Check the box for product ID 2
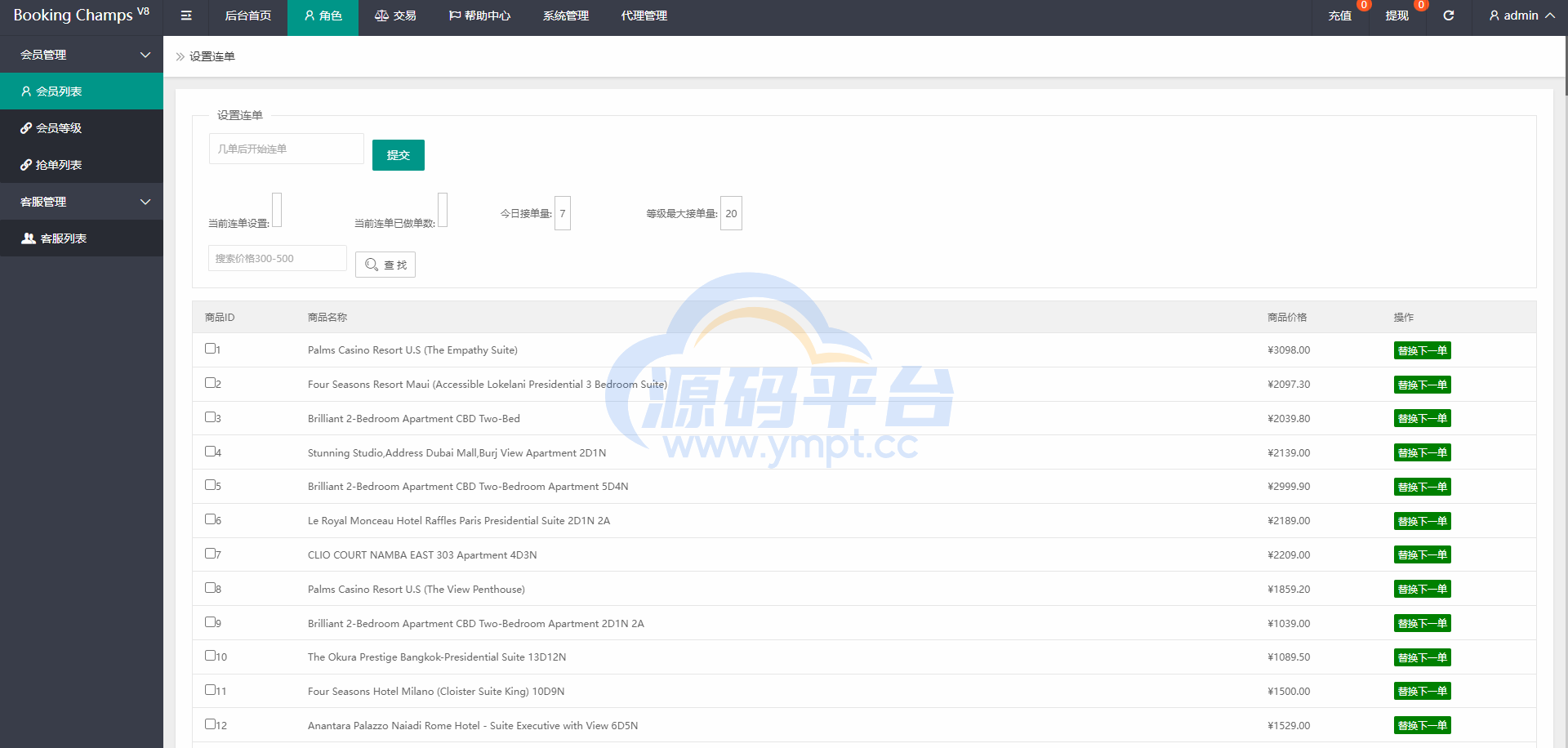 210,383
